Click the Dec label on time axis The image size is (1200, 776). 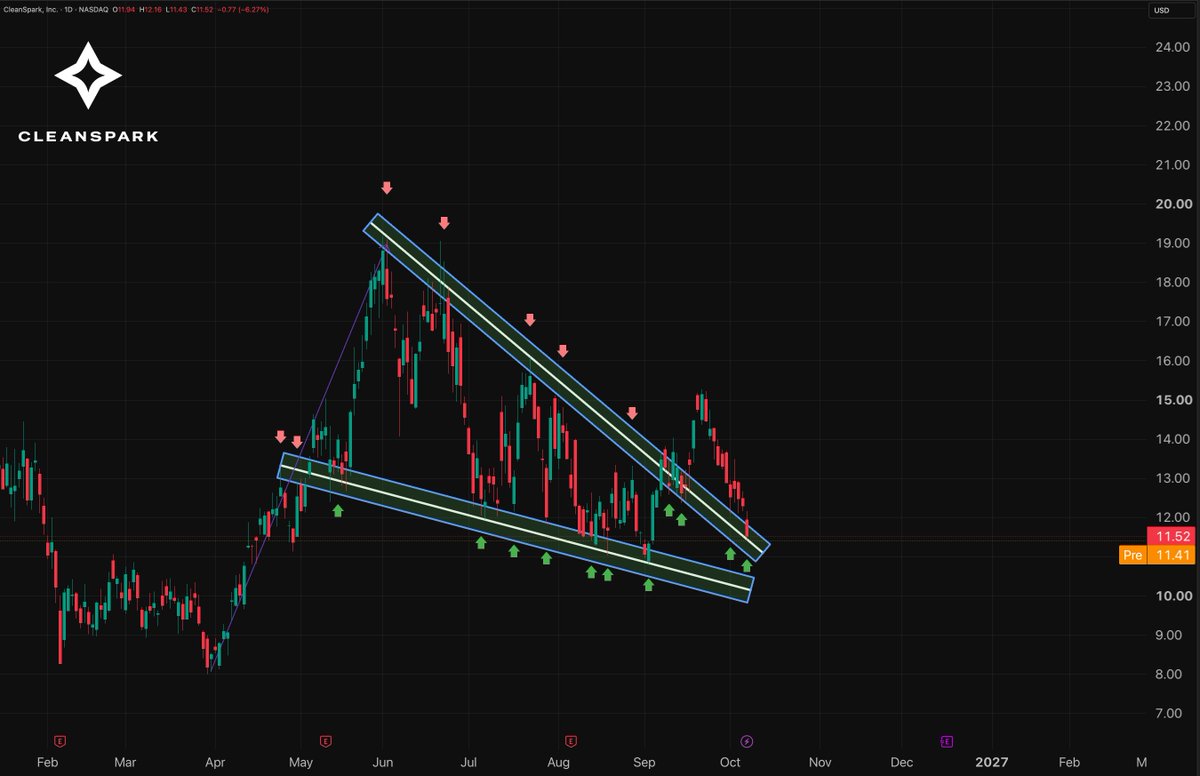click(x=902, y=762)
